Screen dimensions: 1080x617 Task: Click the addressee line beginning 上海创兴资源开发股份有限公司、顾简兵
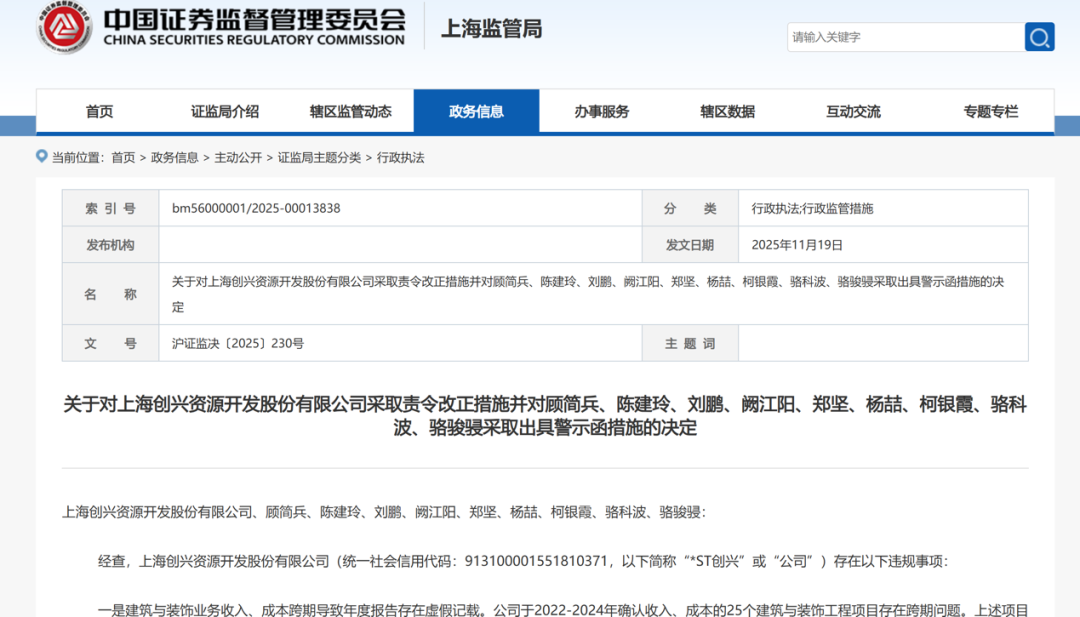click(x=384, y=512)
